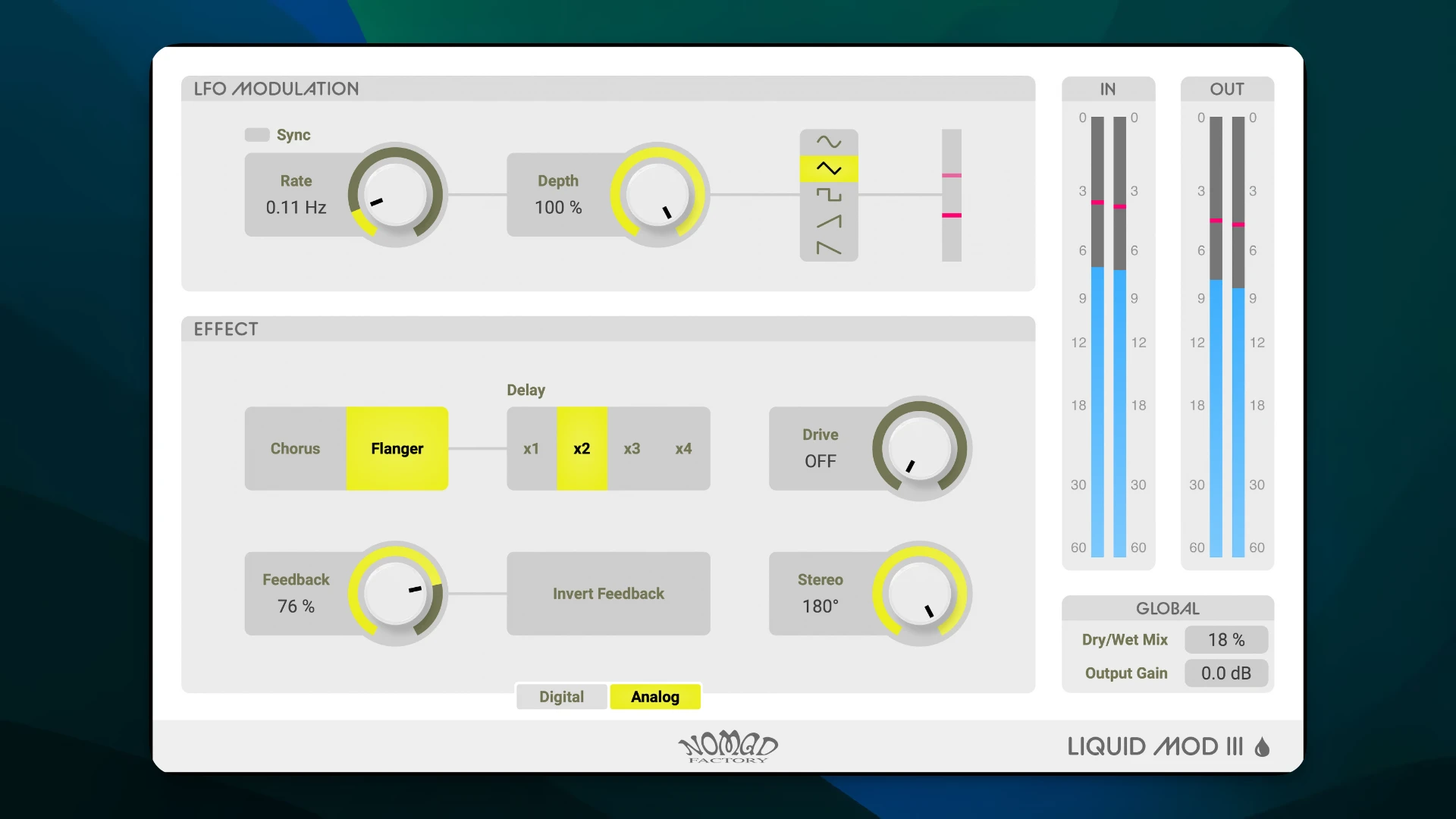Set delay multiplier to x3
The height and width of the screenshot is (819, 1456).
tap(632, 448)
